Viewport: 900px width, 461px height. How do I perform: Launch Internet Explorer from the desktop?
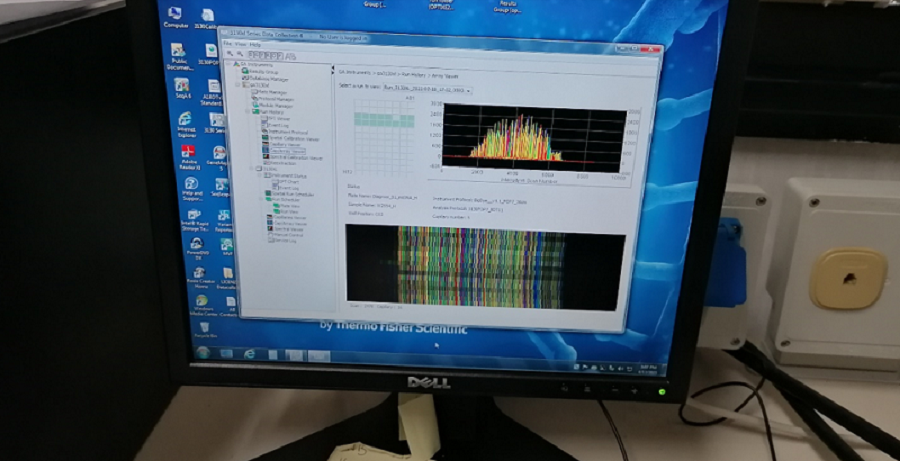[186, 121]
